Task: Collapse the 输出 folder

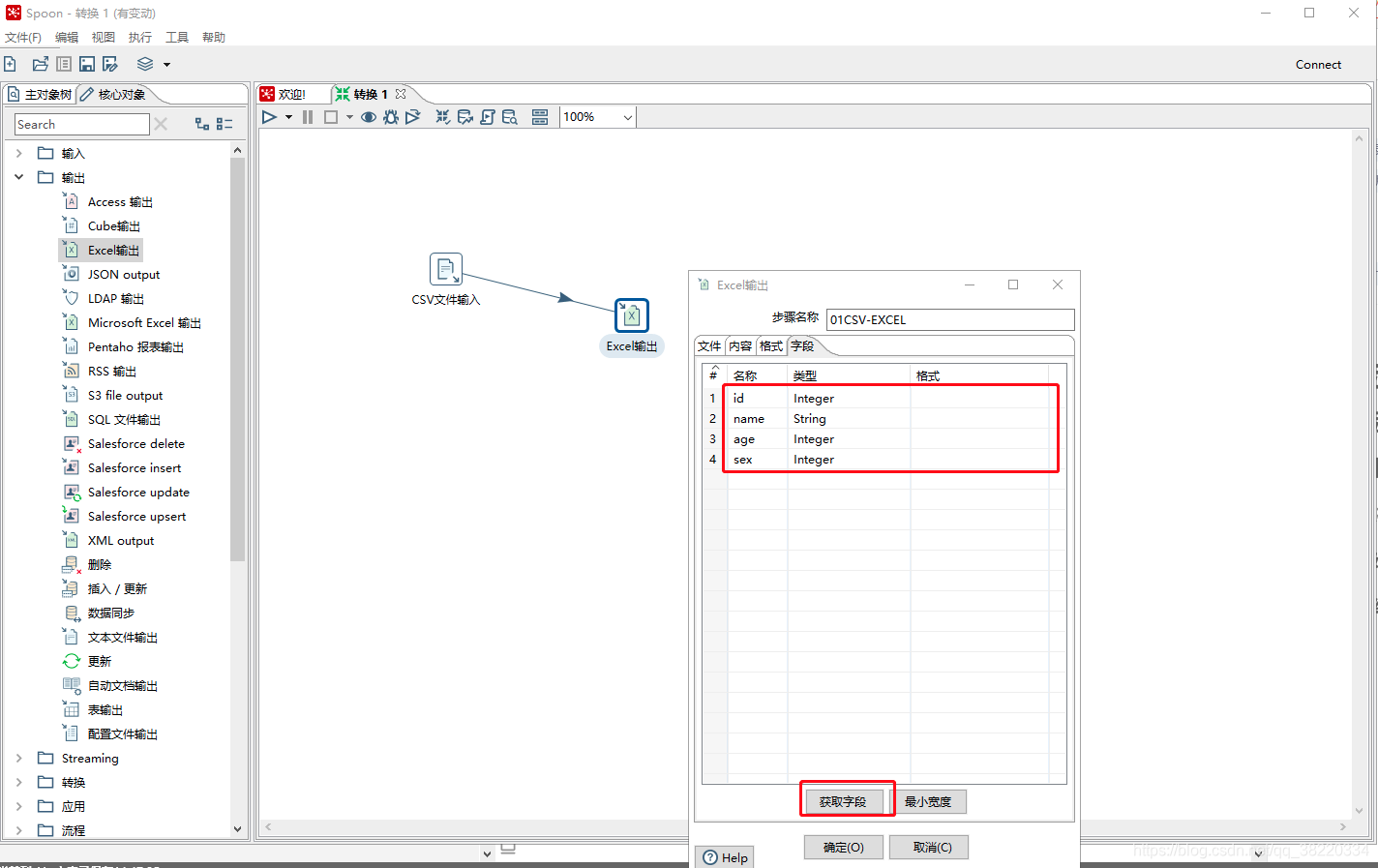Action: pos(19,177)
